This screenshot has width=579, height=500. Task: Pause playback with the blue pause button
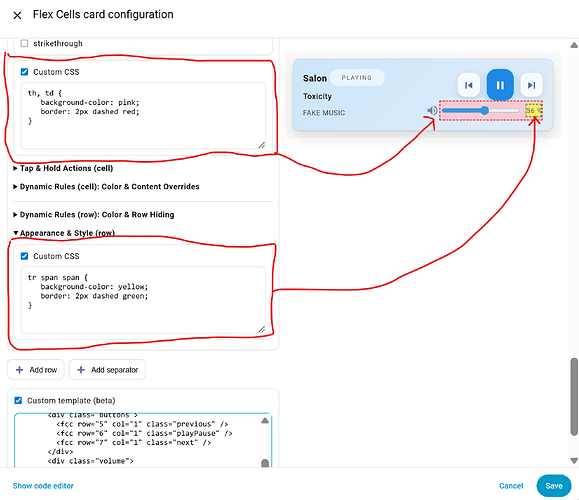point(500,85)
